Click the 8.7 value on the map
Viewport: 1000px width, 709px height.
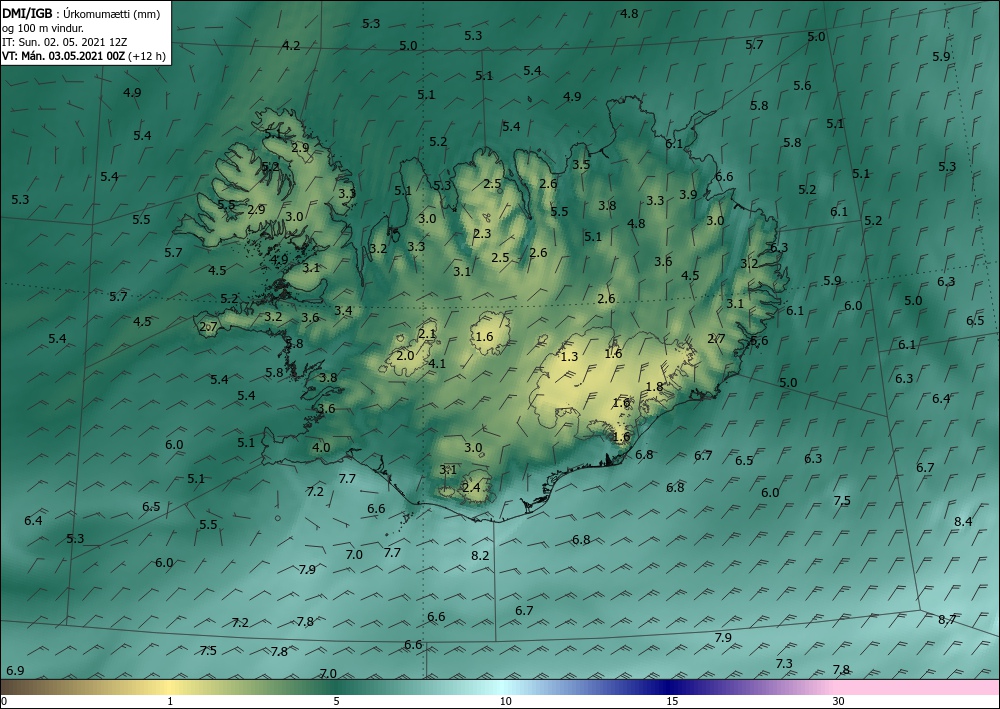click(947, 619)
